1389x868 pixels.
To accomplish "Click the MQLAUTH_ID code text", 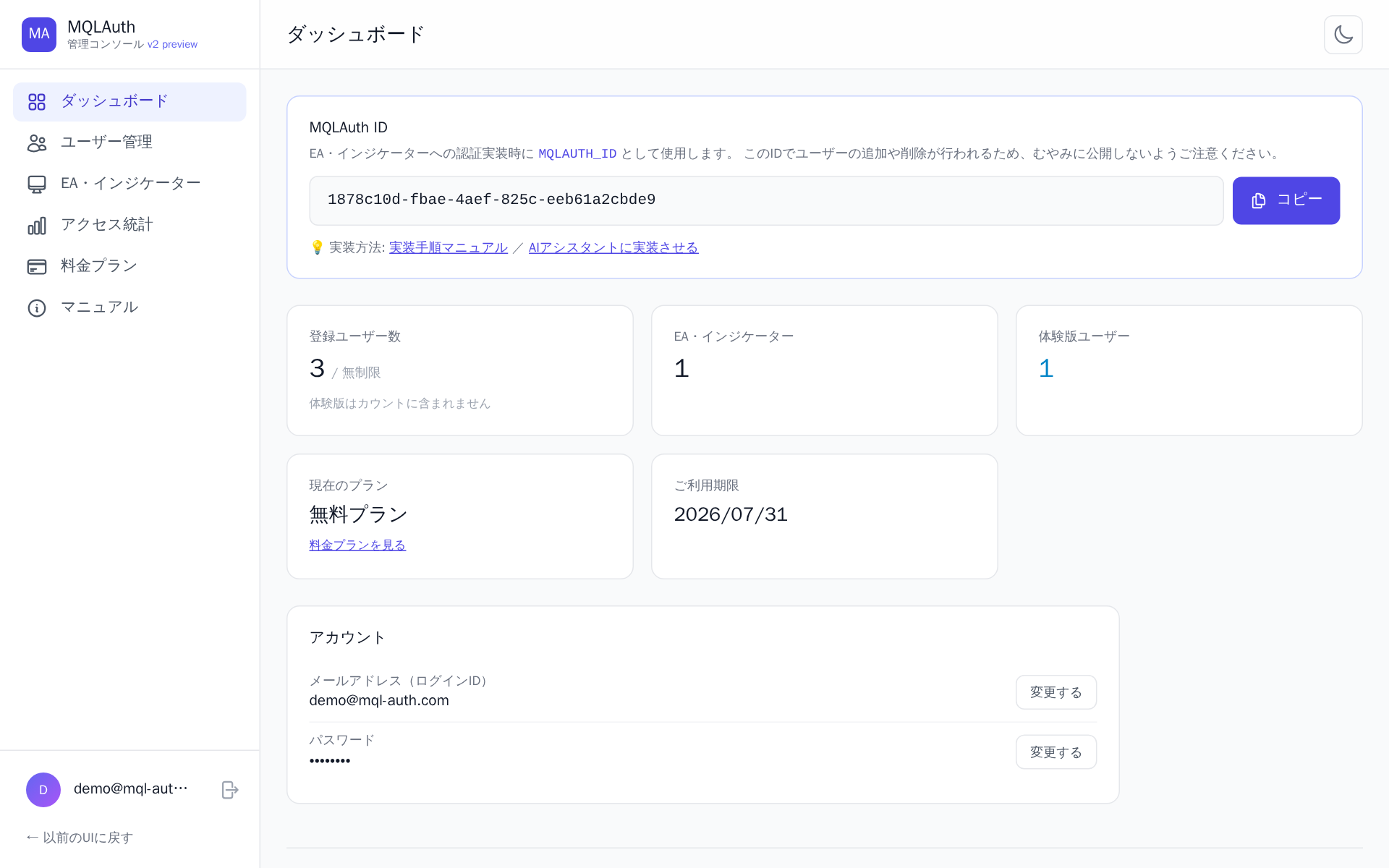I will point(577,154).
